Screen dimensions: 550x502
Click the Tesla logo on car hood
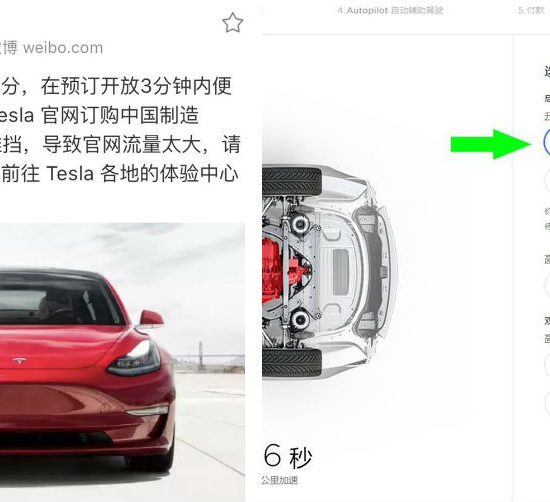pyautogui.click(x=20, y=361)
